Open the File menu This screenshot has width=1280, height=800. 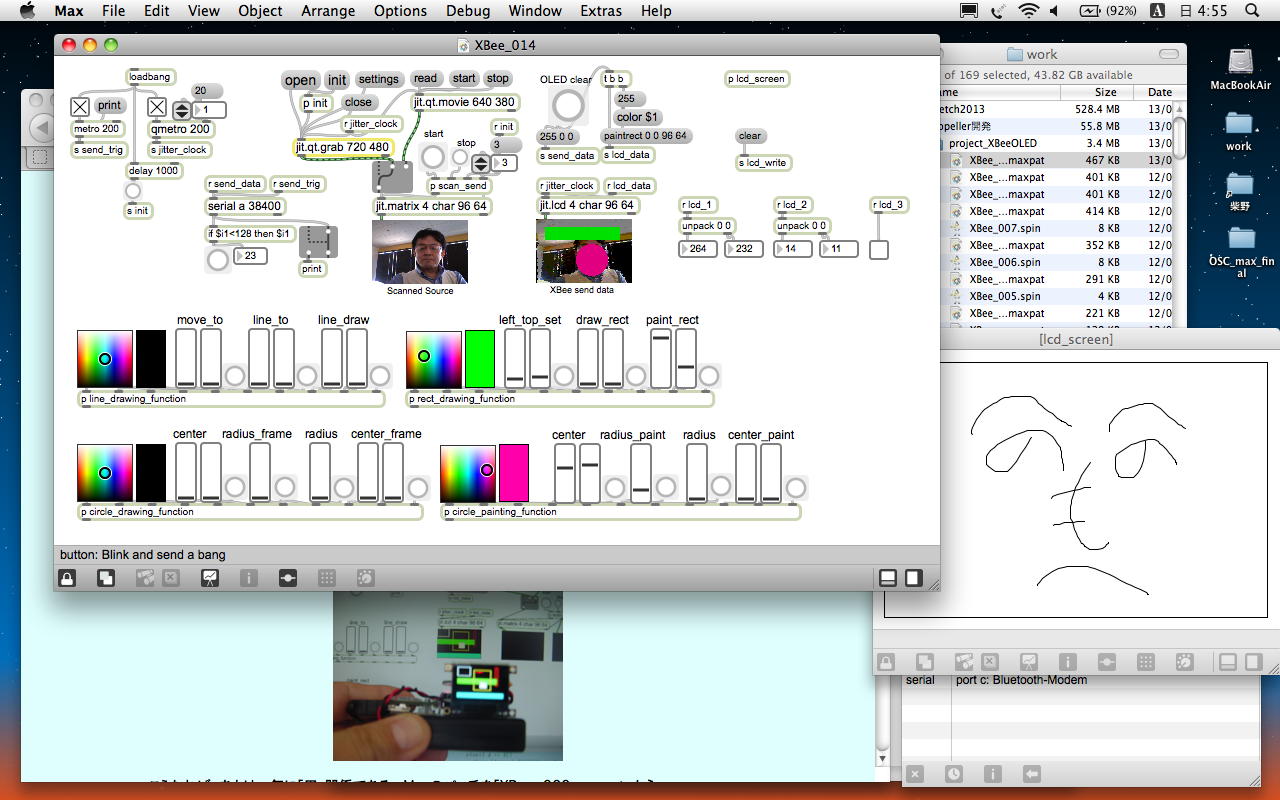pyautogui.click(x=113, y=11)
